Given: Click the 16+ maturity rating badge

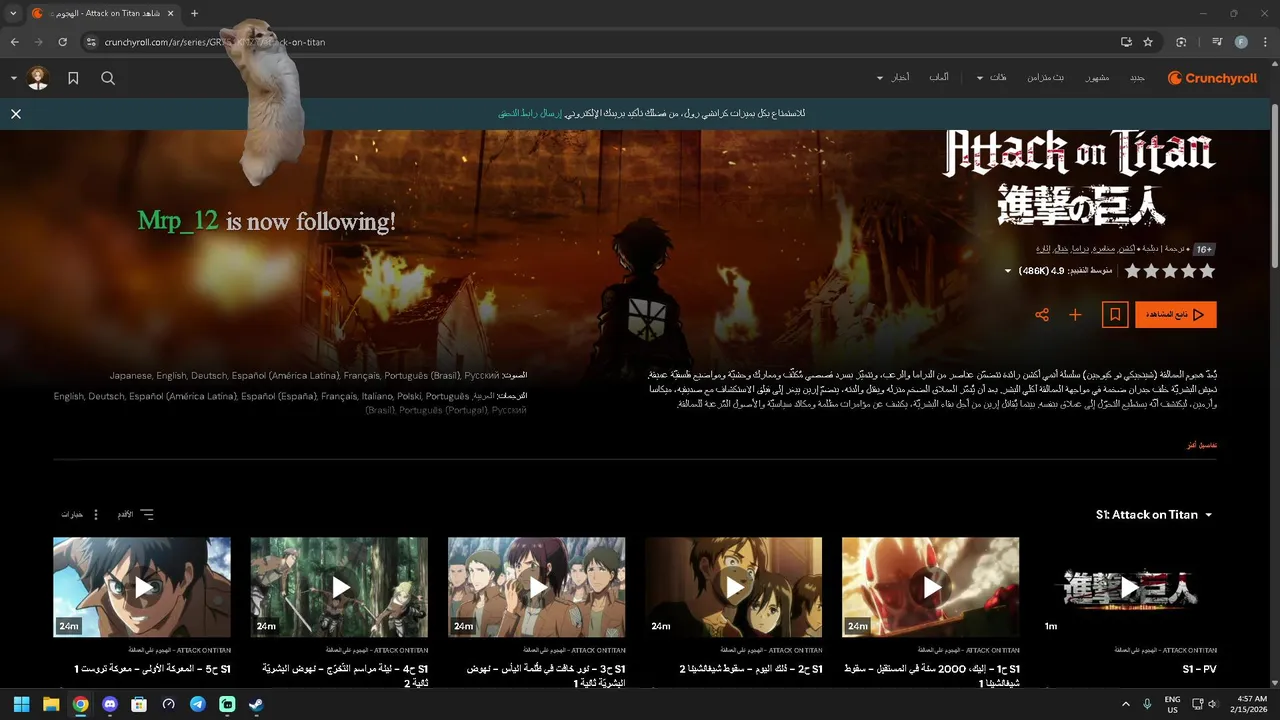Looking at the screenshot, I should coord(1204,249).
